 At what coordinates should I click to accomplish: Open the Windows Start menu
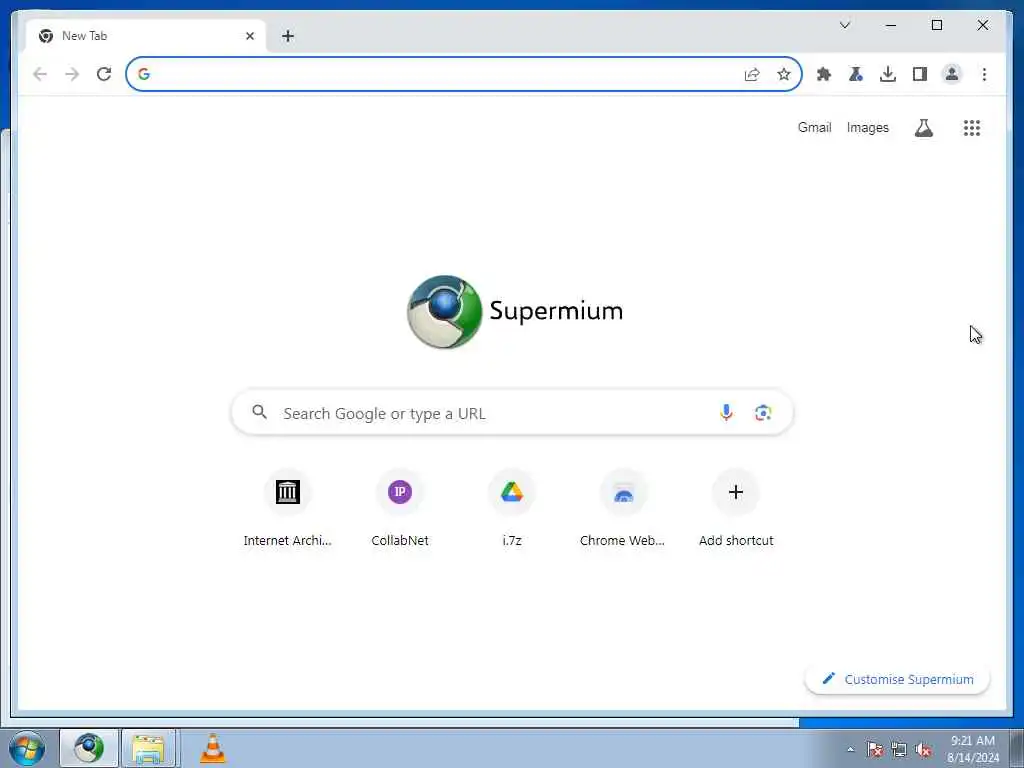pos(27,748)
